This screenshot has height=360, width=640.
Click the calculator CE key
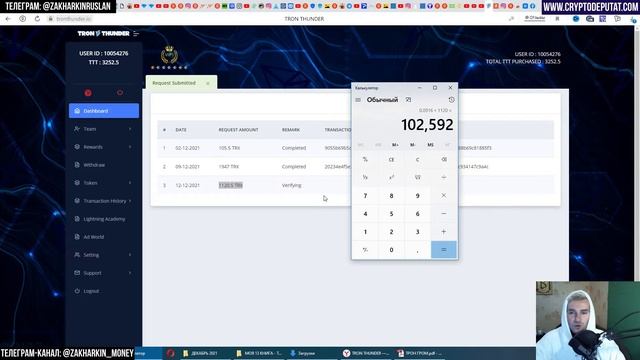391,160
